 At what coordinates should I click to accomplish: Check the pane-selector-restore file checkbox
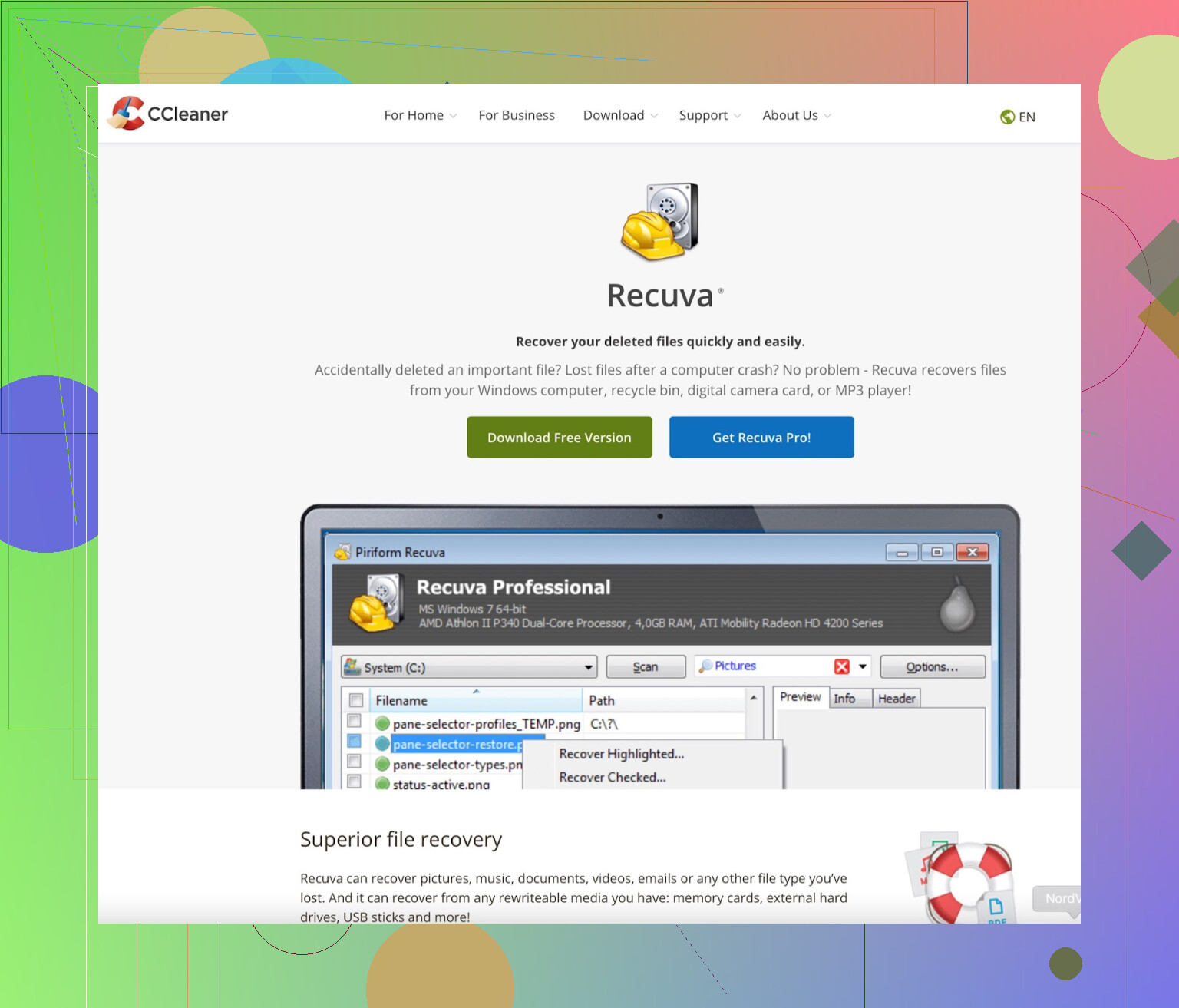coord(354,741)
